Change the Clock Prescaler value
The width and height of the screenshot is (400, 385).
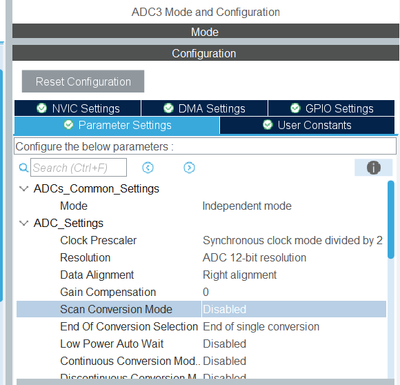tap(292, 240)
